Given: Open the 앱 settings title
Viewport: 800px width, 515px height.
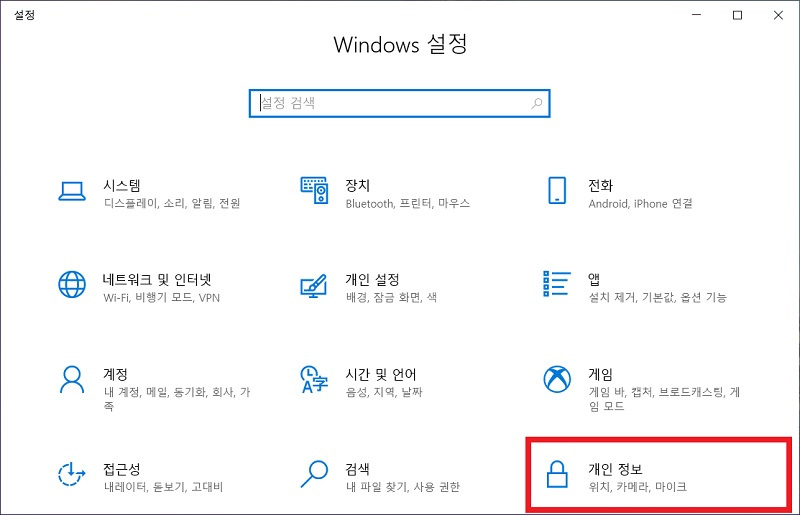Looking at the screenshot, I should (594, 279).
